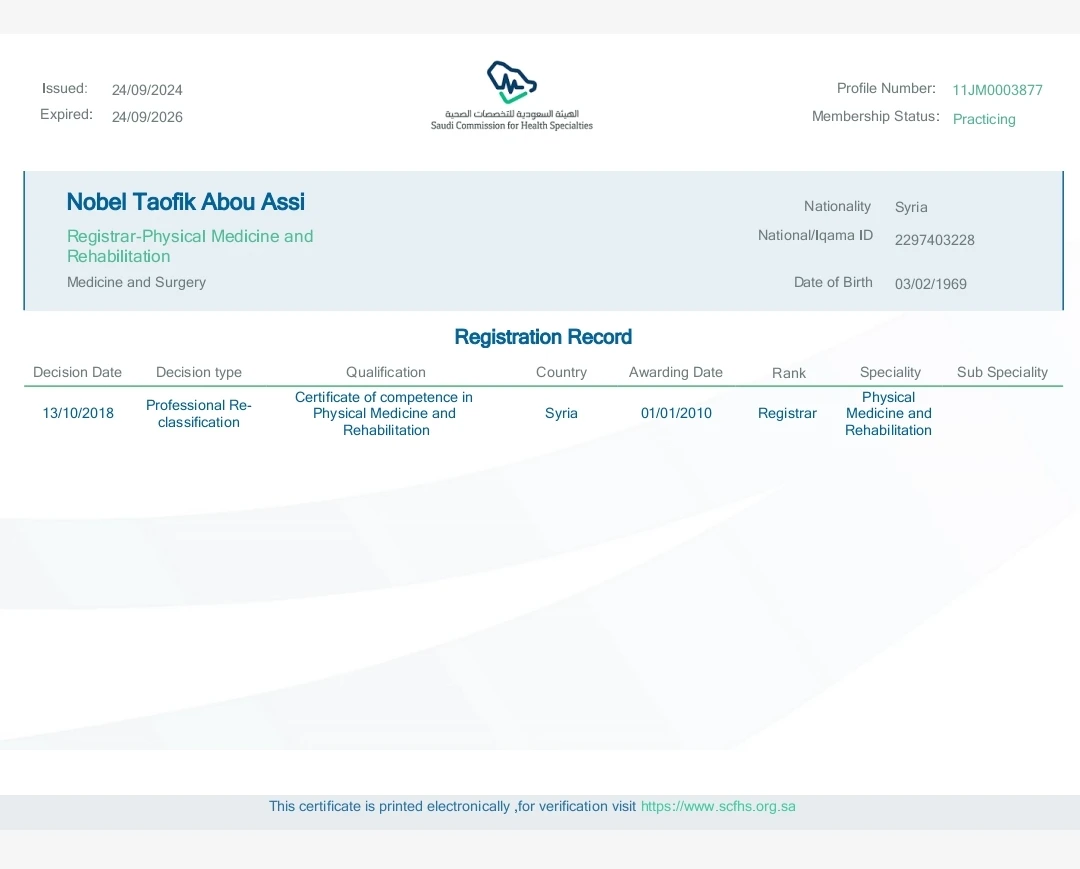This screenshot has width=1080, height=869.
Task: Click the Registration Record heading
Action: [543, 337]
